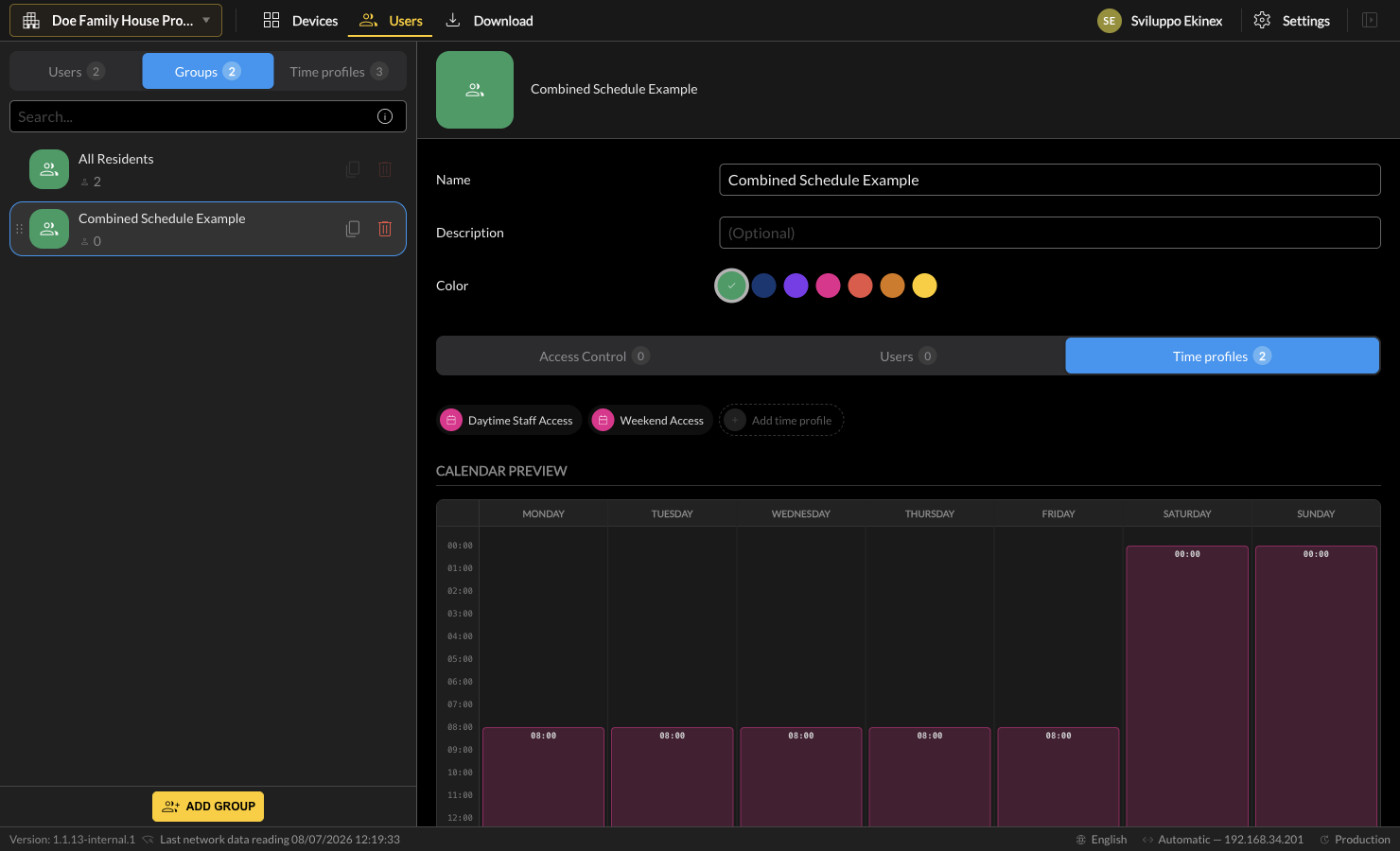Select the orange color swatch
The height and width of the screenshot is (851, 1400).
pos(893,286)
